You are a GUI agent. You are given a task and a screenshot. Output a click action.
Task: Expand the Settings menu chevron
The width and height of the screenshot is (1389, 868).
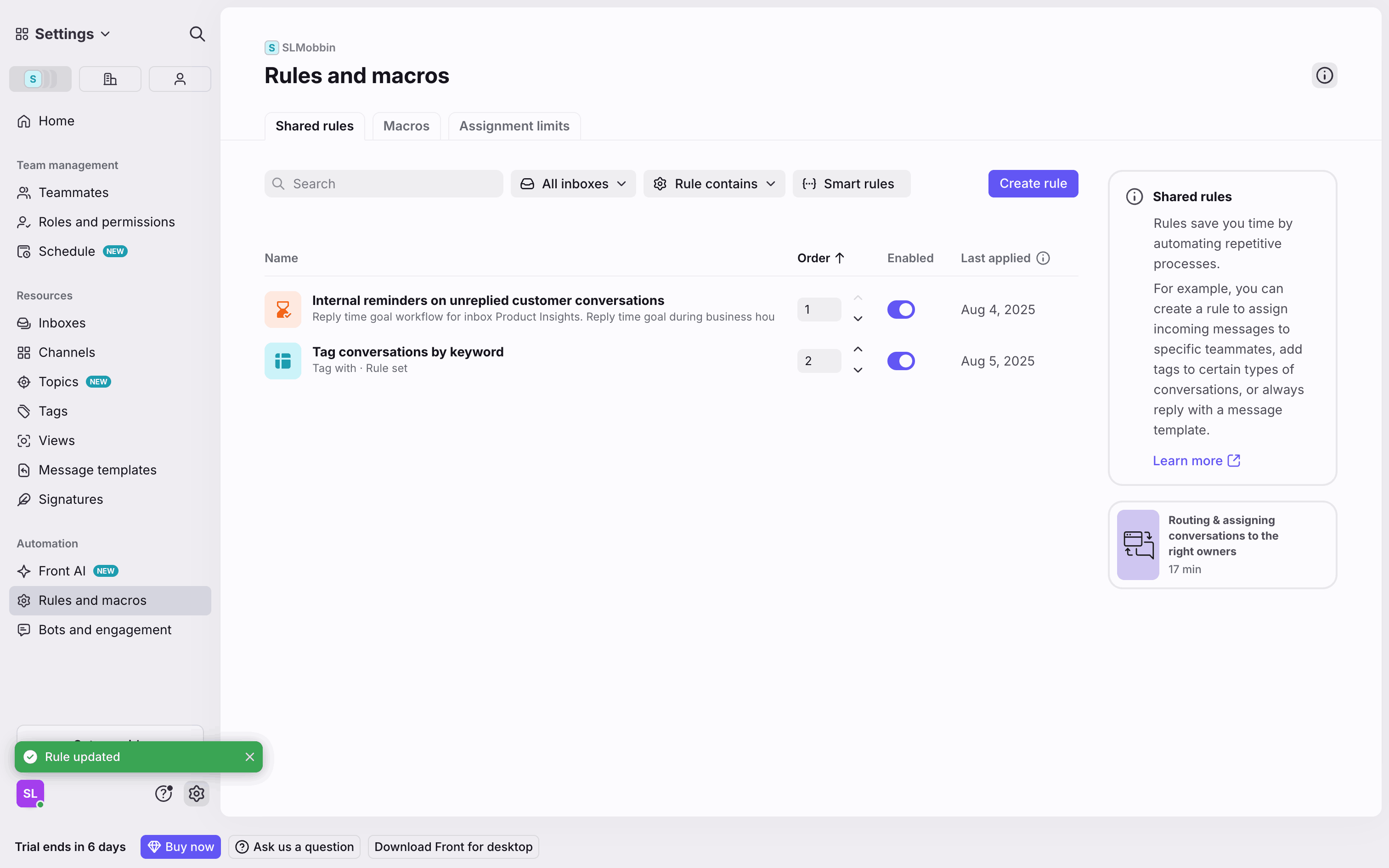coord(106,34)
